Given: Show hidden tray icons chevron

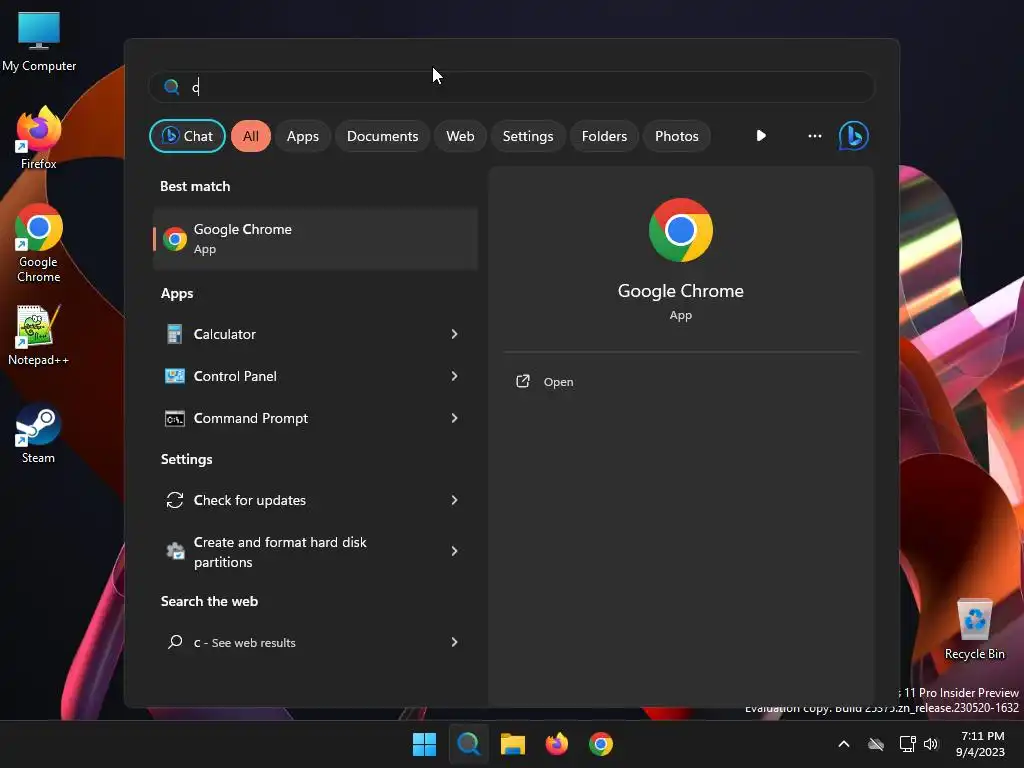Looking at the screenshot, I should [844, 744].
